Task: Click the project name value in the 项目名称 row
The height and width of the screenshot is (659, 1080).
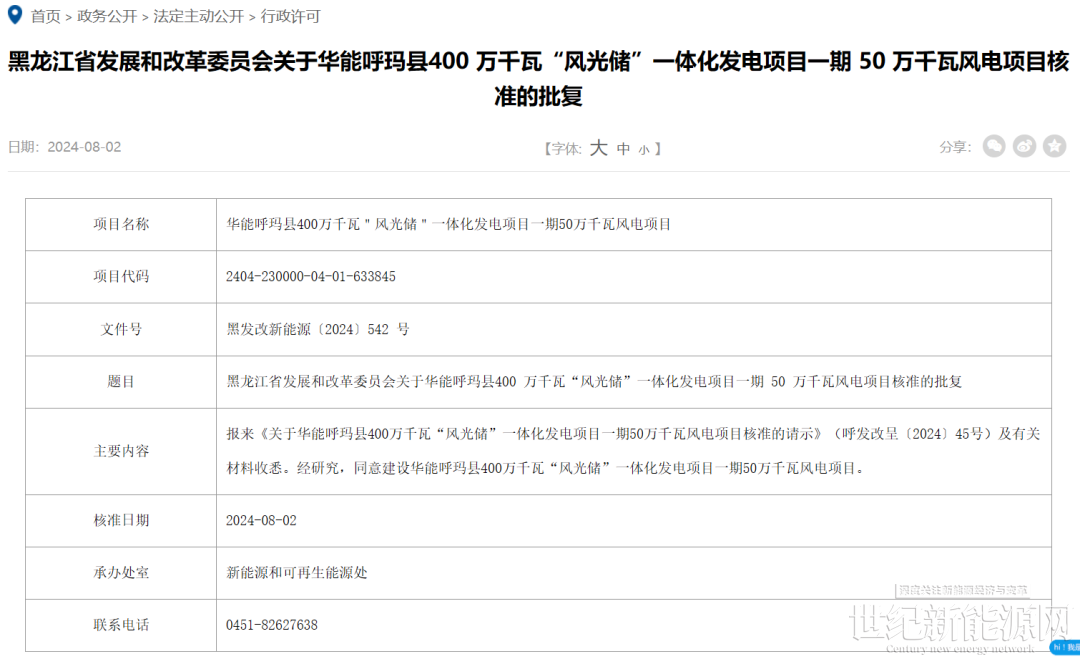Action: click(x=448, y=224)
